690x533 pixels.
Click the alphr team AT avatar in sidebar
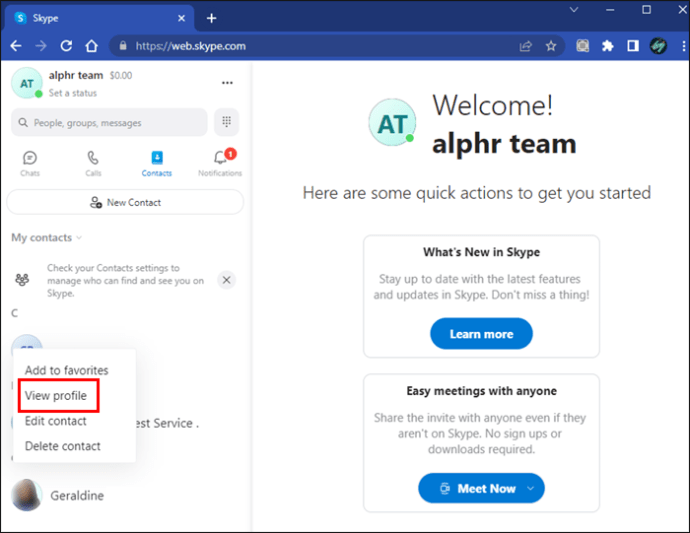(27, 83)
